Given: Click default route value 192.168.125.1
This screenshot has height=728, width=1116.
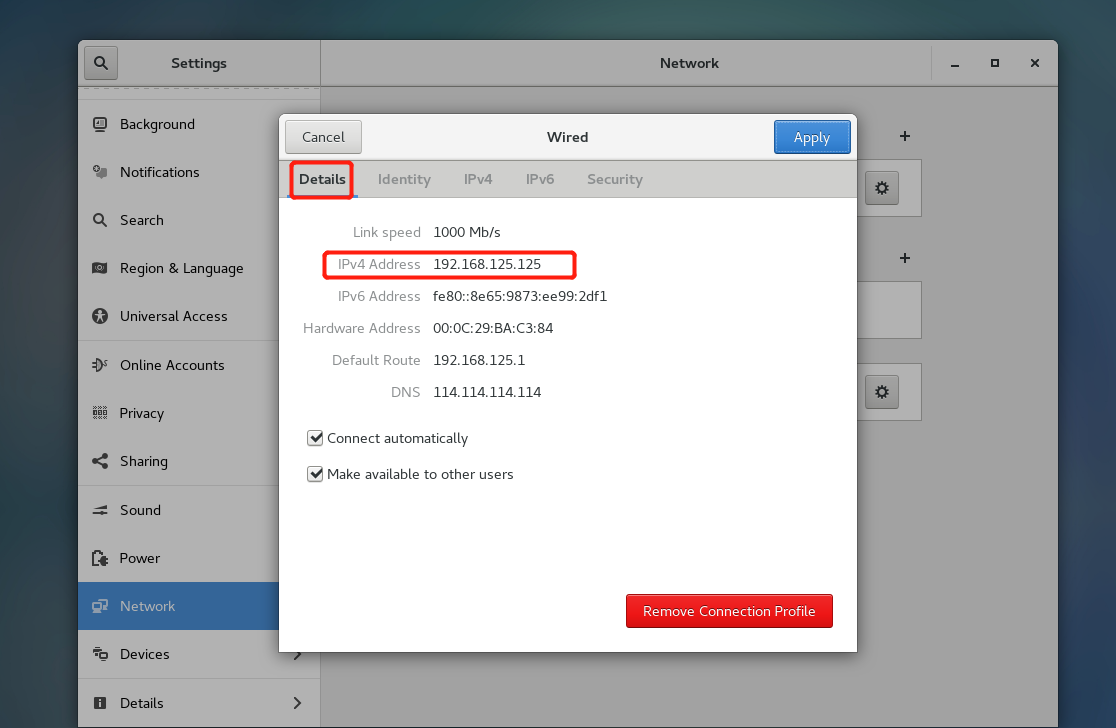Looking at the screenshot, I should point(479,360).
